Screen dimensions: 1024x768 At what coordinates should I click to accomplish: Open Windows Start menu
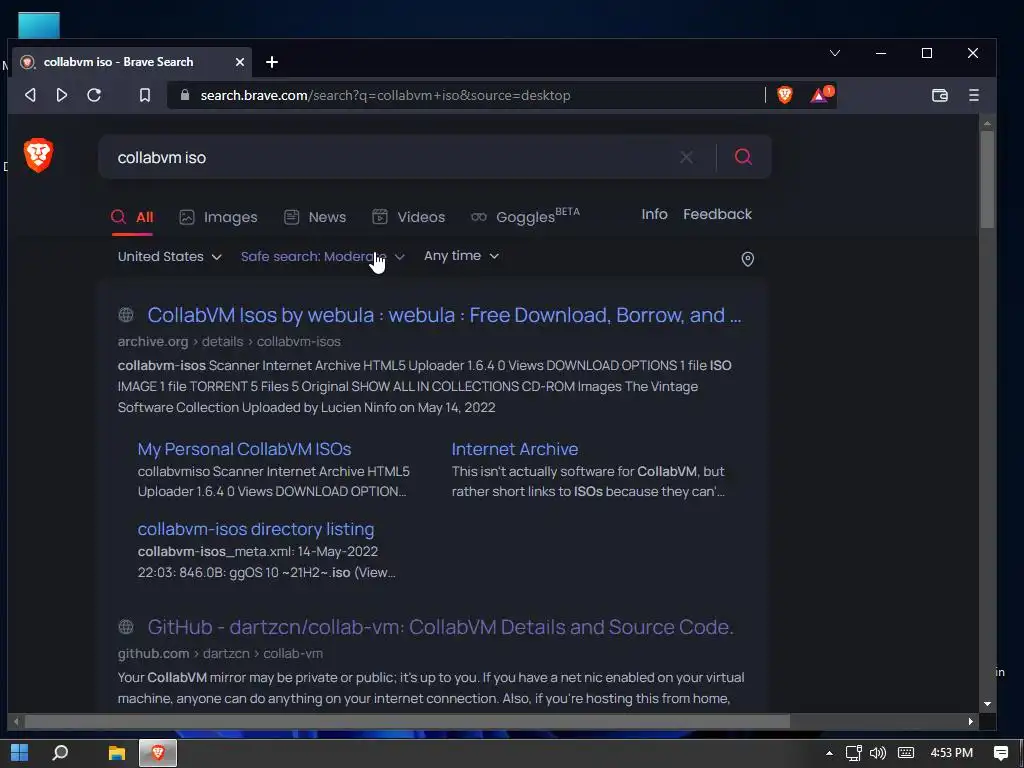point(20,753)
